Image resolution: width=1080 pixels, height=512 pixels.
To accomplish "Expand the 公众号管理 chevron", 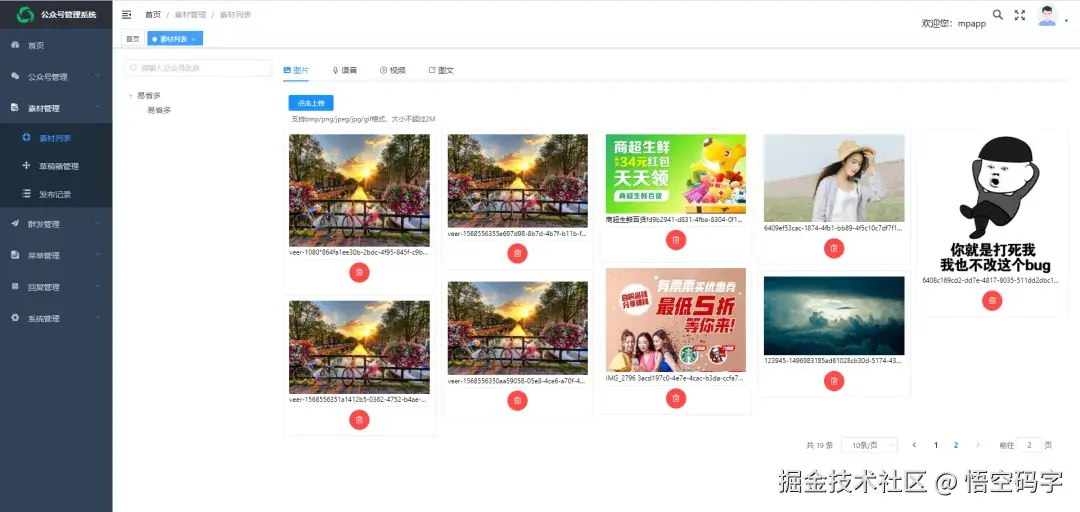I will (98, 76).
